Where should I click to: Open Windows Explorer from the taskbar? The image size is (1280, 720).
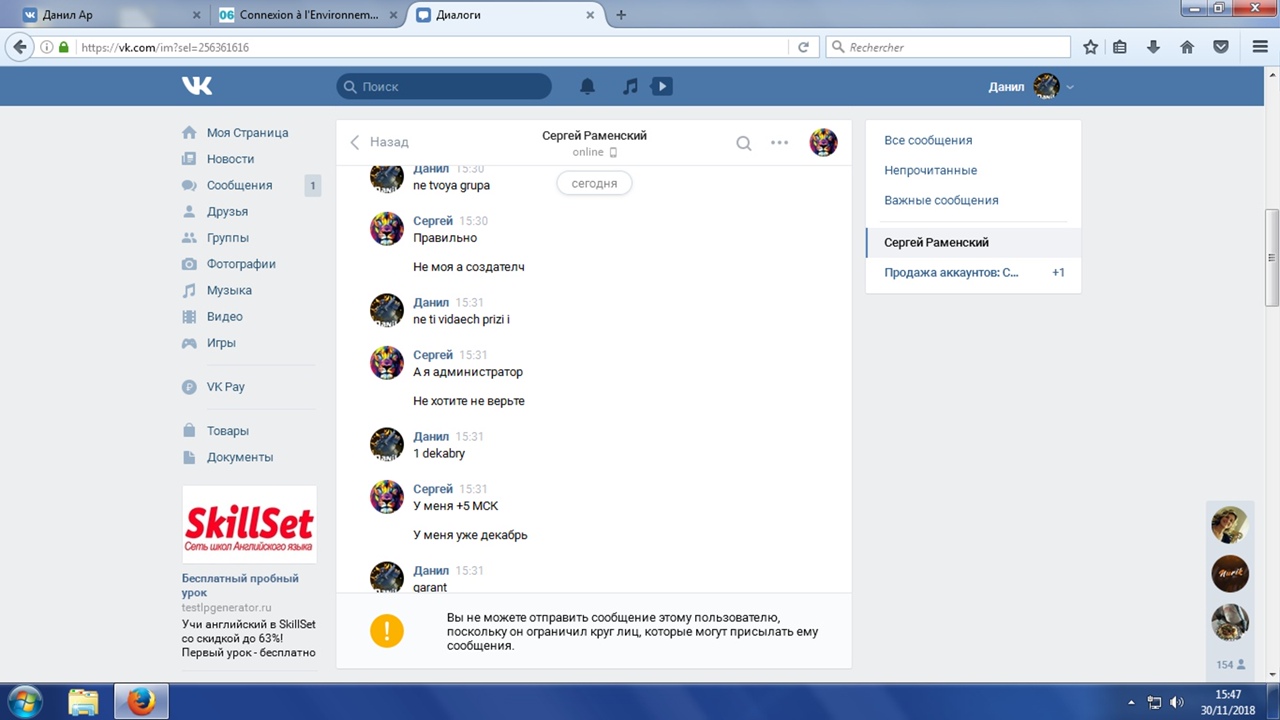(x=84, y=702)
